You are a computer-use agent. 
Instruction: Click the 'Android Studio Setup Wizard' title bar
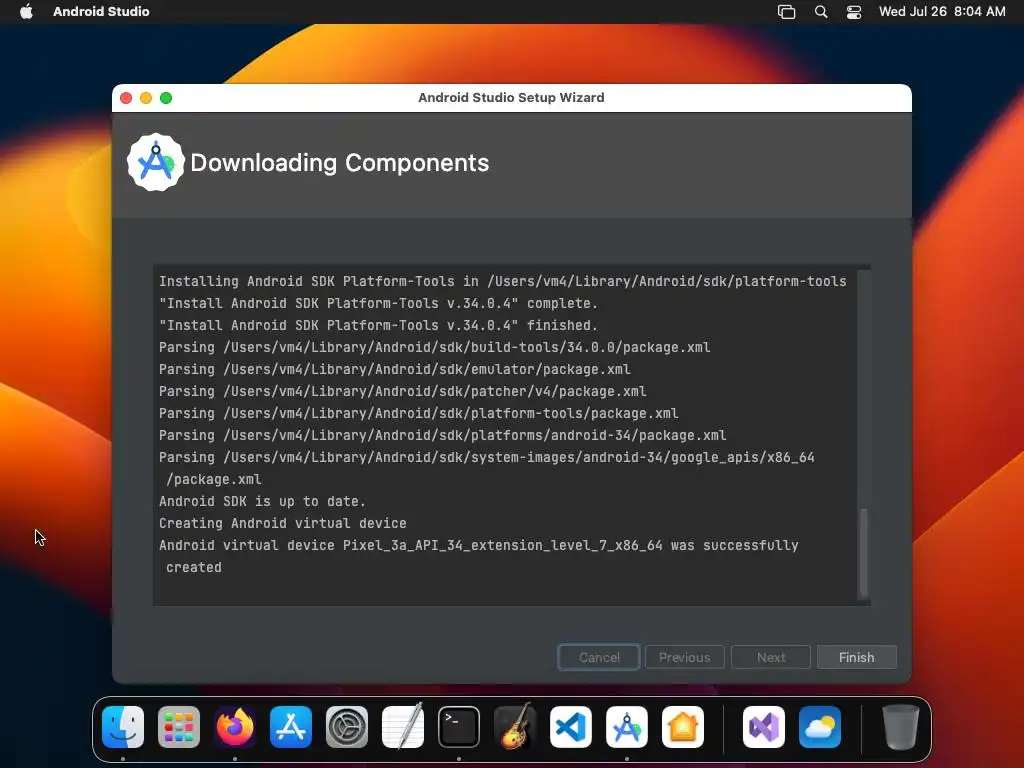click(x=511, y=98)
